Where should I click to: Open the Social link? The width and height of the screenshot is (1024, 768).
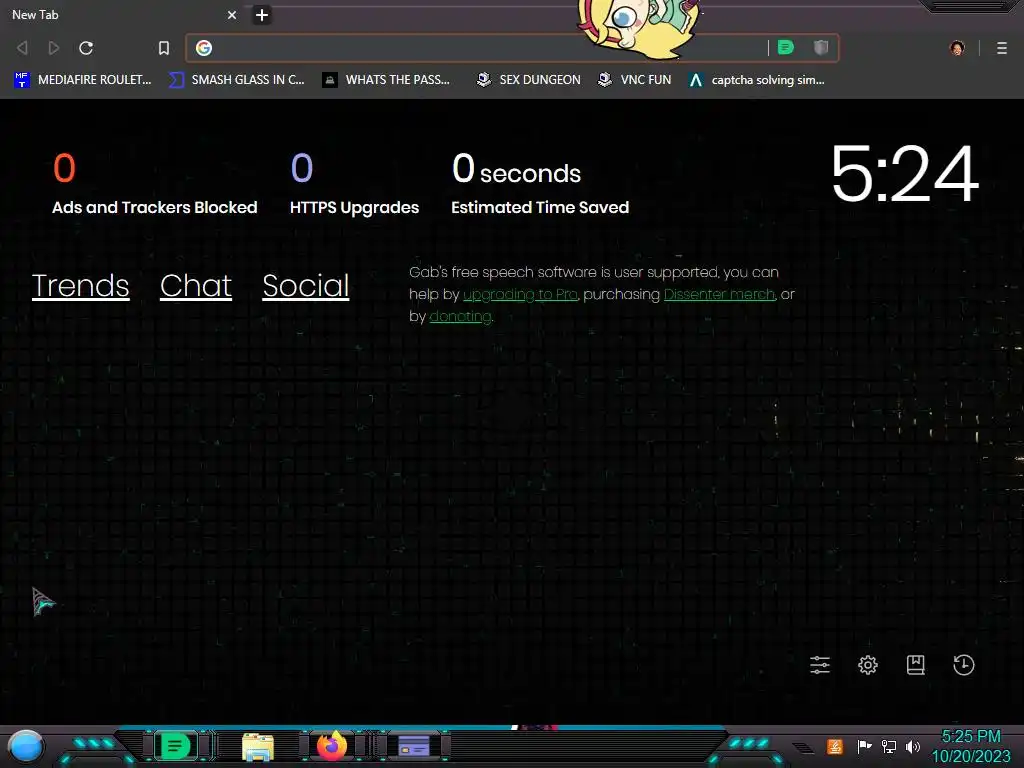(x=306, y=286)
